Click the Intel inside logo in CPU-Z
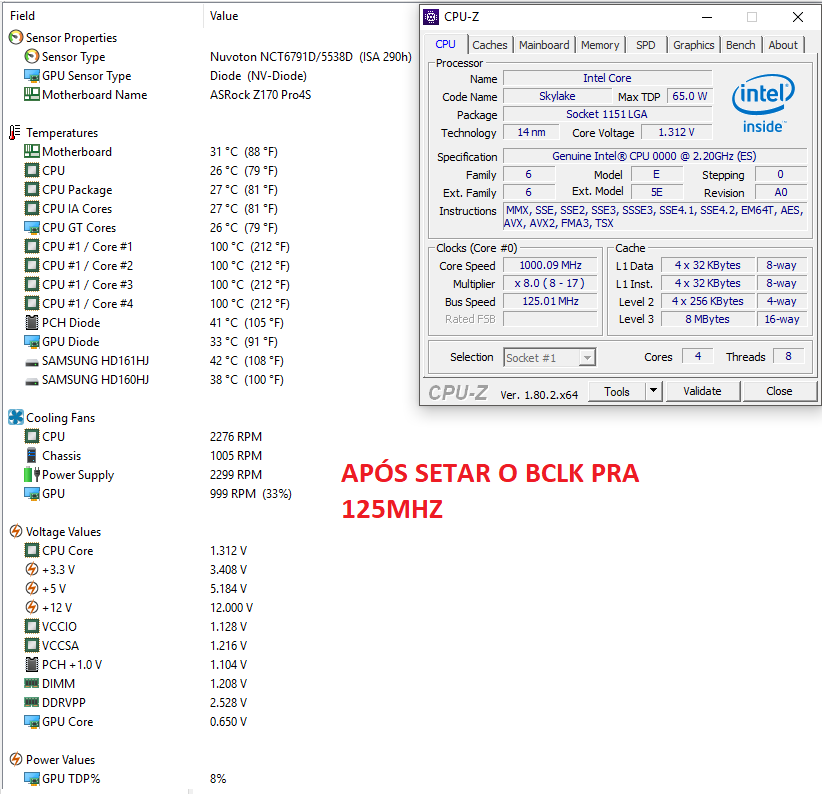The width and height of the screenshot is (822, 794). (763, 103)
